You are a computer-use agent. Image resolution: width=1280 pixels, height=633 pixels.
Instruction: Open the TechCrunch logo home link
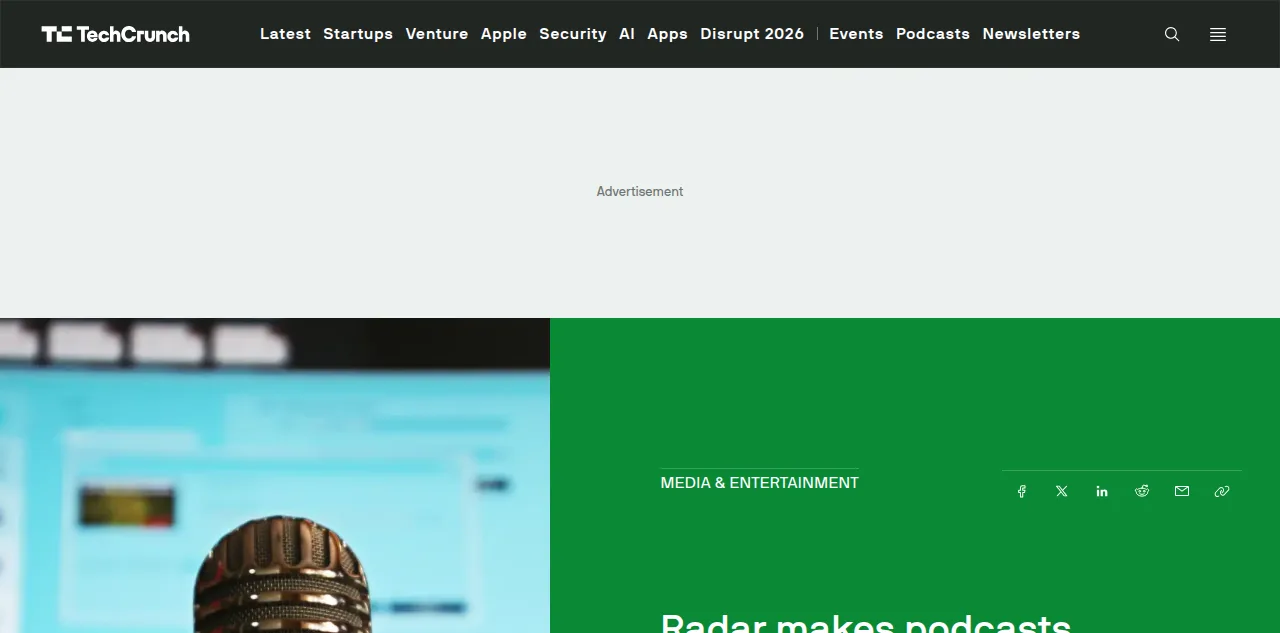[x=115, y=34]
